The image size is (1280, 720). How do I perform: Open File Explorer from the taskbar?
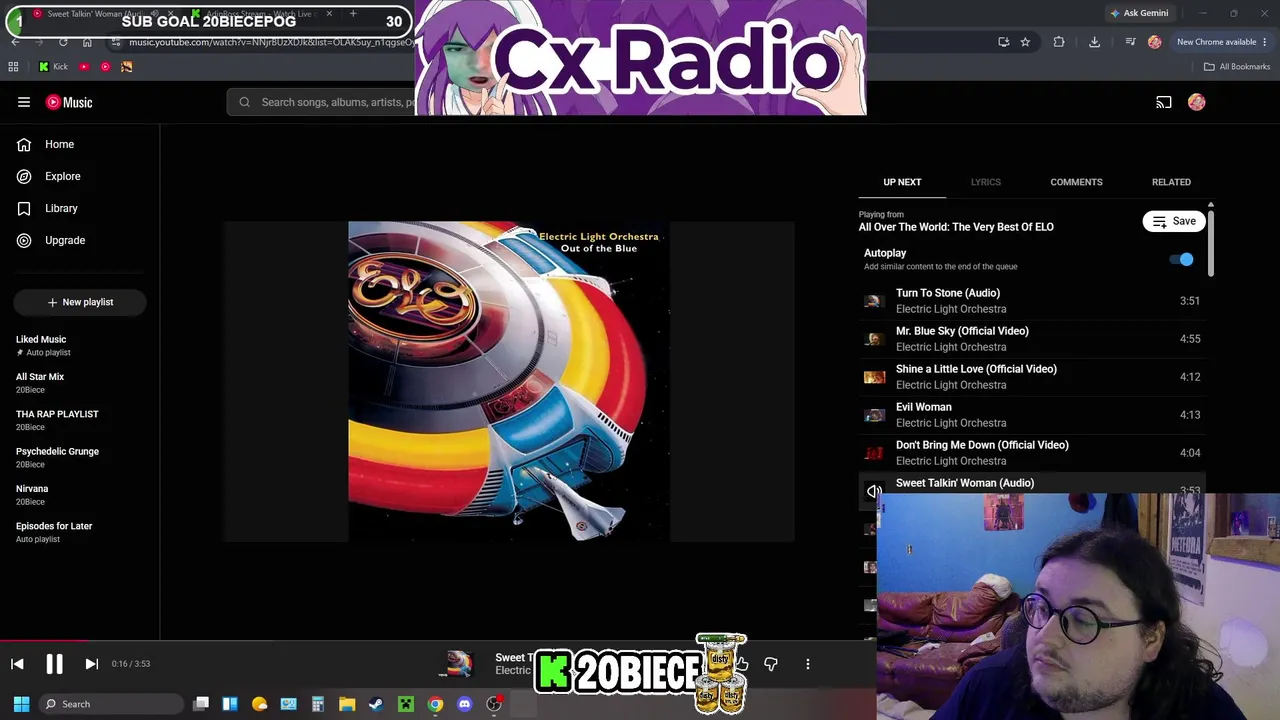point(347,704)
